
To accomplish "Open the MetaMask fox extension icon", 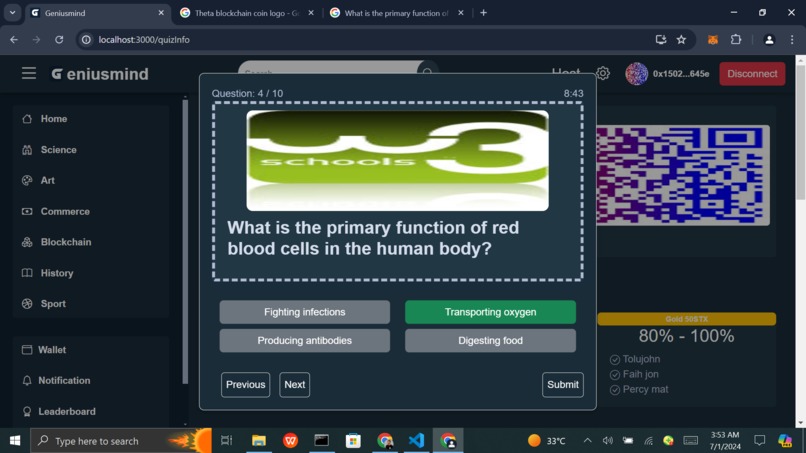I will (712, 40).
